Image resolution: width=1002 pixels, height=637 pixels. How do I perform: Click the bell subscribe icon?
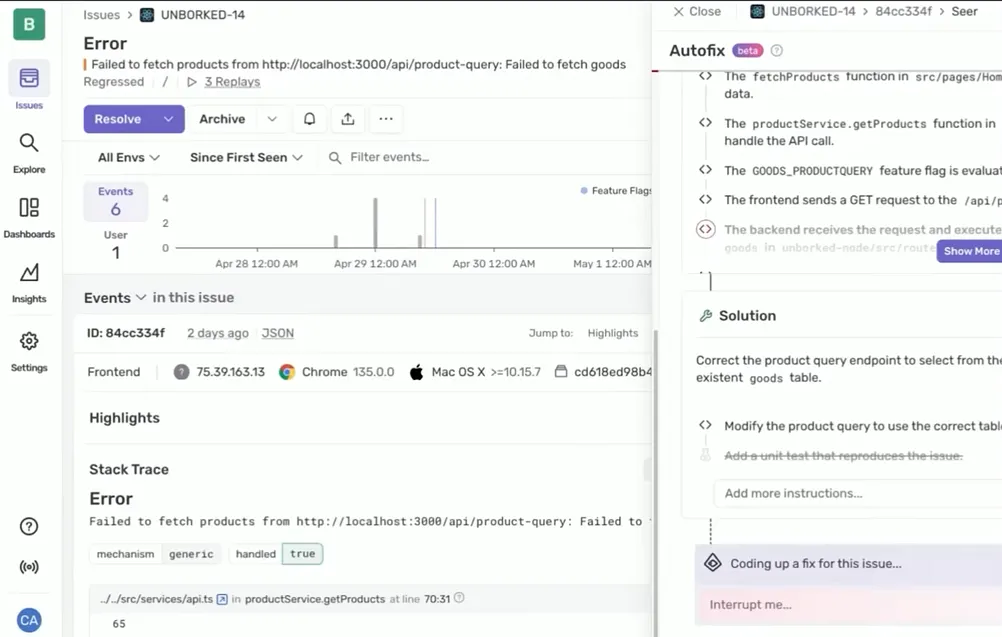(x=310, y=119)
